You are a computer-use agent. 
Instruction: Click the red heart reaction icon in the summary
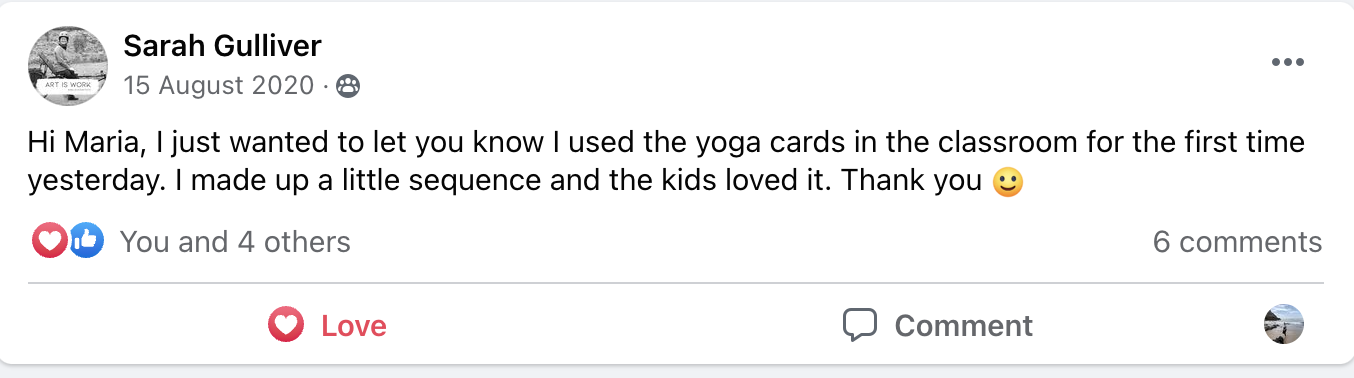tap(49, 241)
